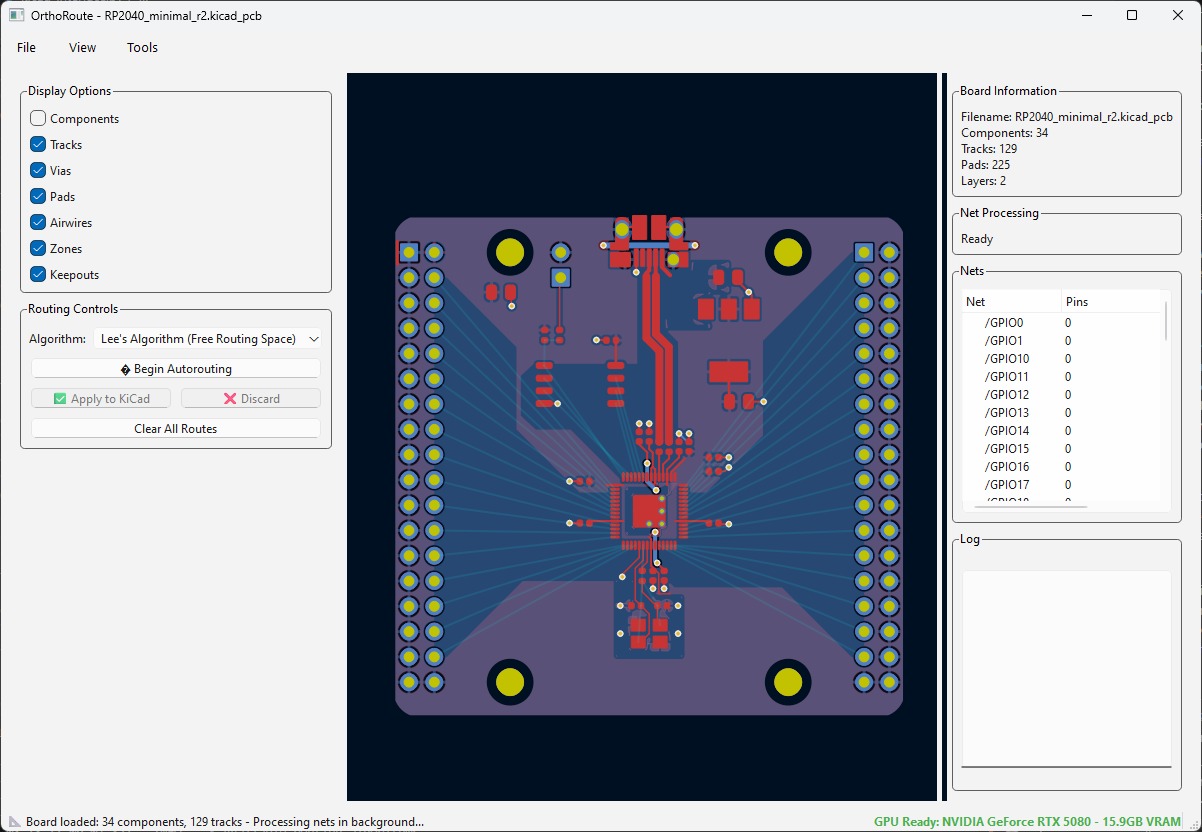This screenshot has height=832, width=1202.
Task: Click 'Layers: 2' board info text
Action: coord(983,181)
